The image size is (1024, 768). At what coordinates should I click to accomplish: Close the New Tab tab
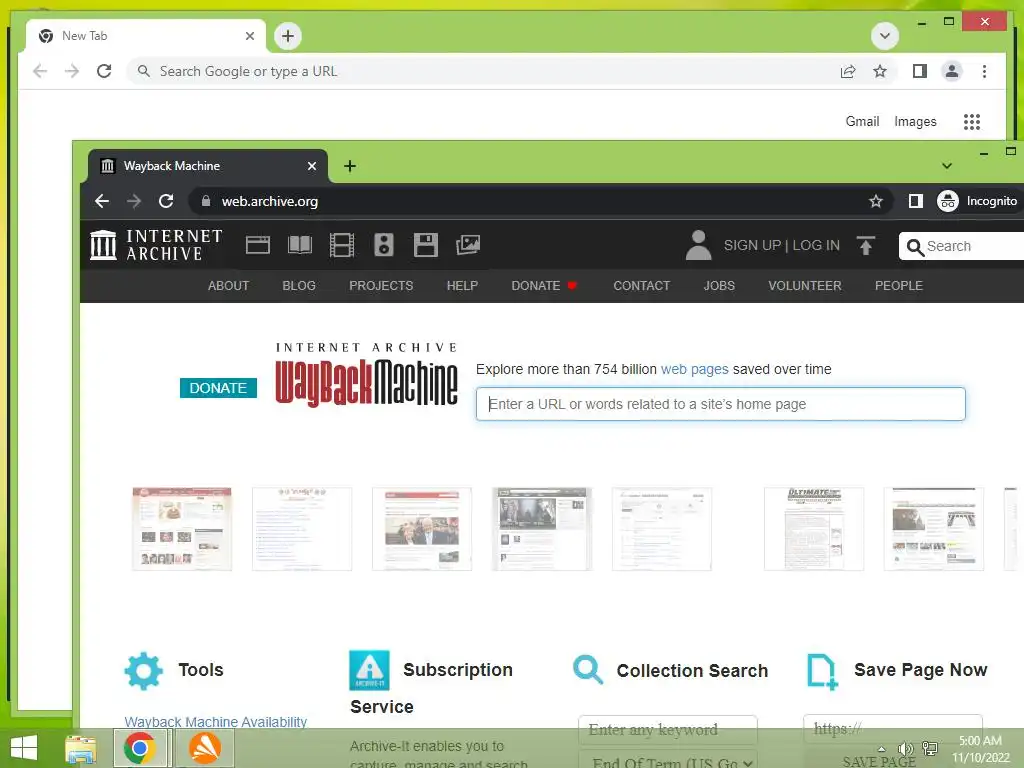point(249,36)
